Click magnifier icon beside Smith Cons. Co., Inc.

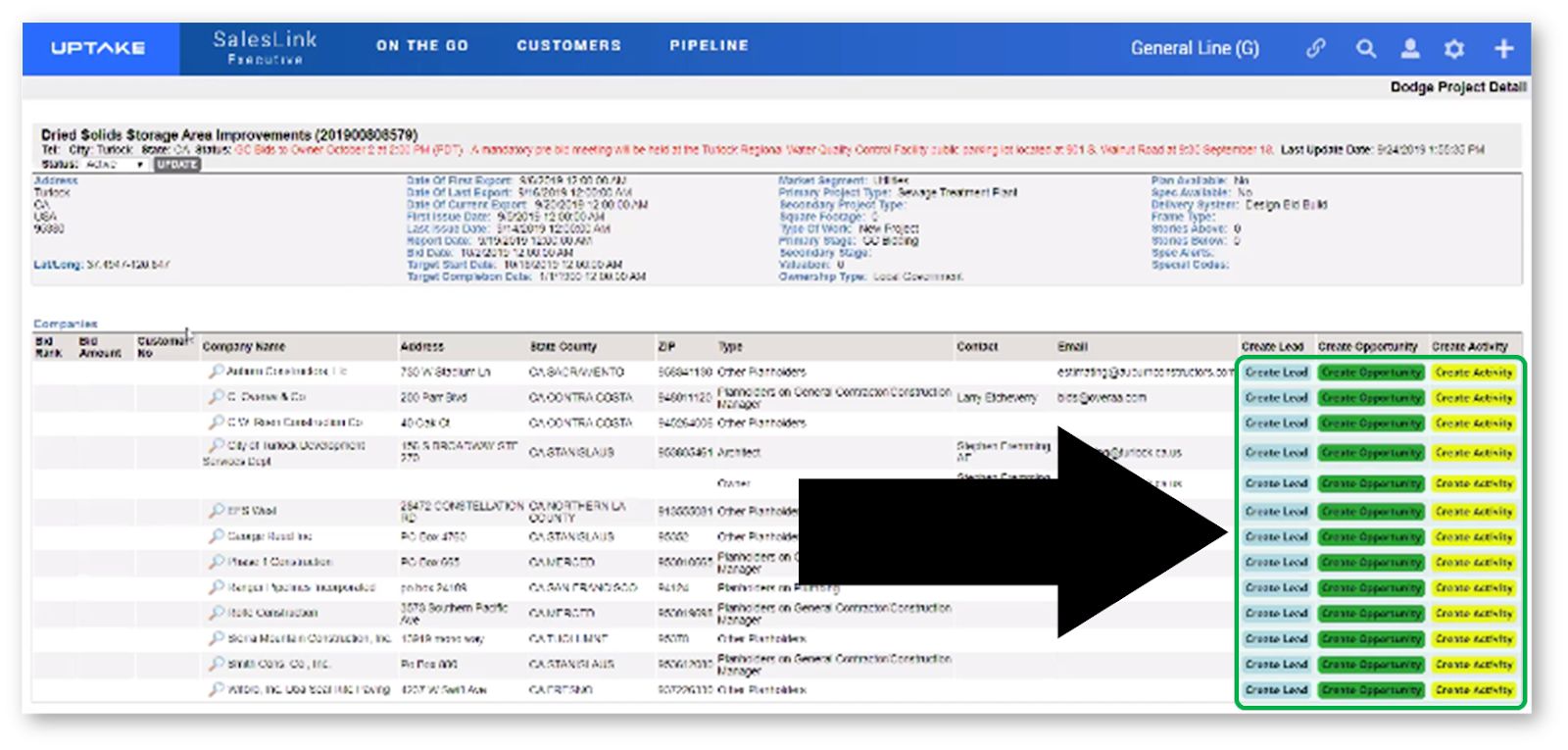[216, 664]
